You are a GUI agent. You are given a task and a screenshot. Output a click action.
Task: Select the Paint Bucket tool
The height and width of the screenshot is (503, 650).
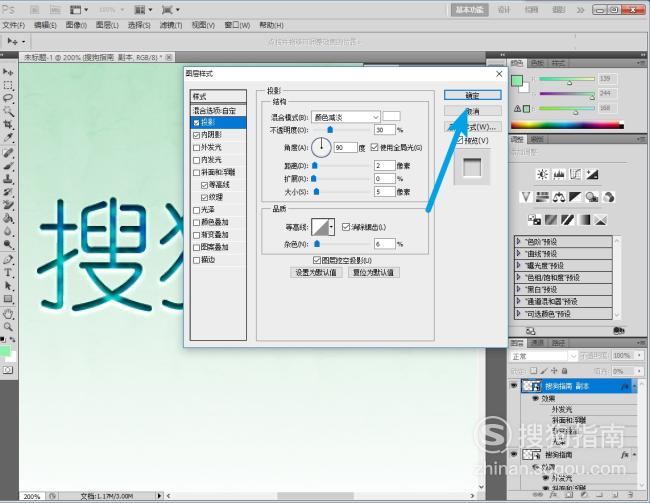coord(8,218)
